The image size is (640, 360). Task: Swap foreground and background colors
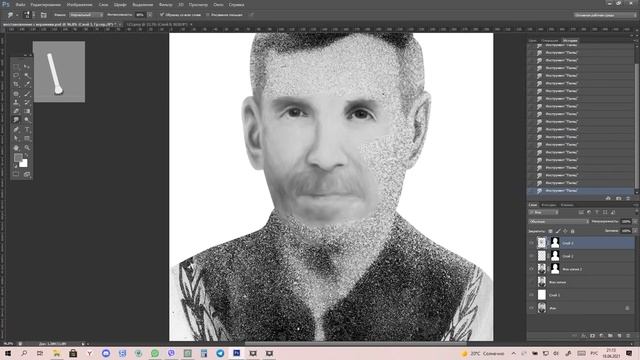click(26, 156)
